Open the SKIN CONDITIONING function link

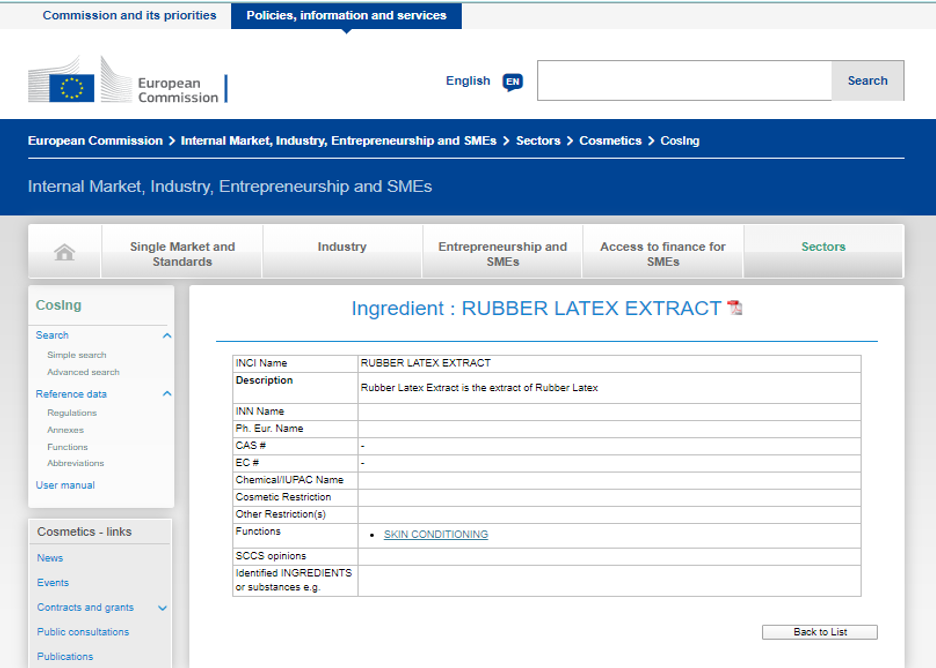click(x=436, y=535)
